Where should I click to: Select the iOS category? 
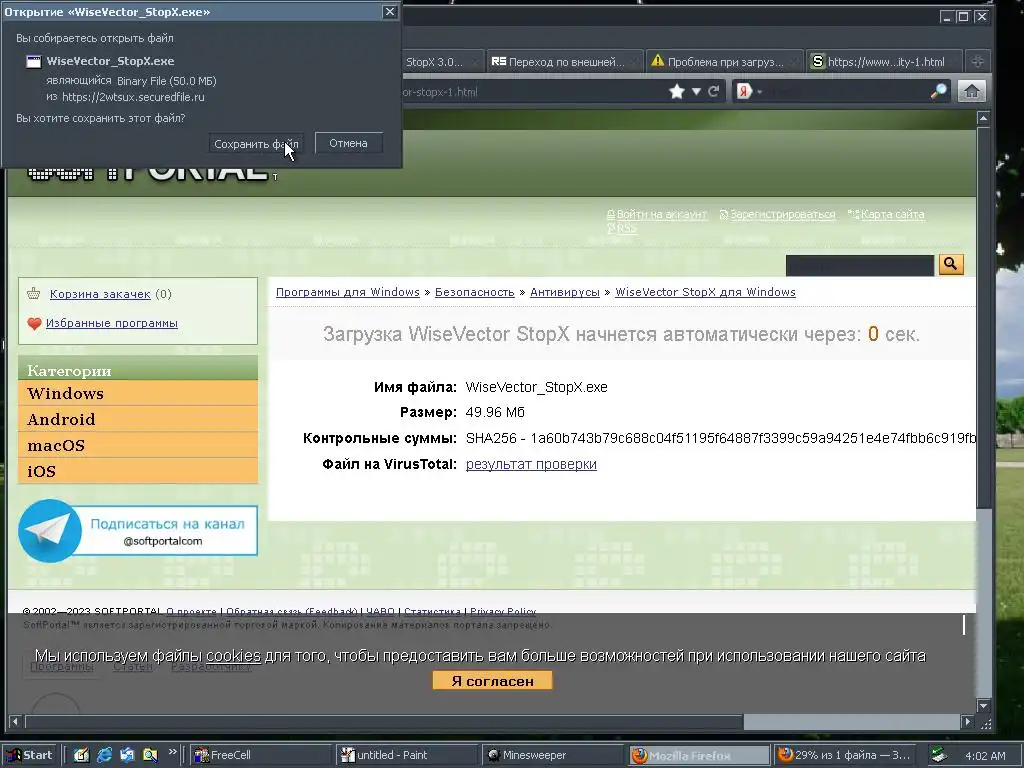(138, 471)
